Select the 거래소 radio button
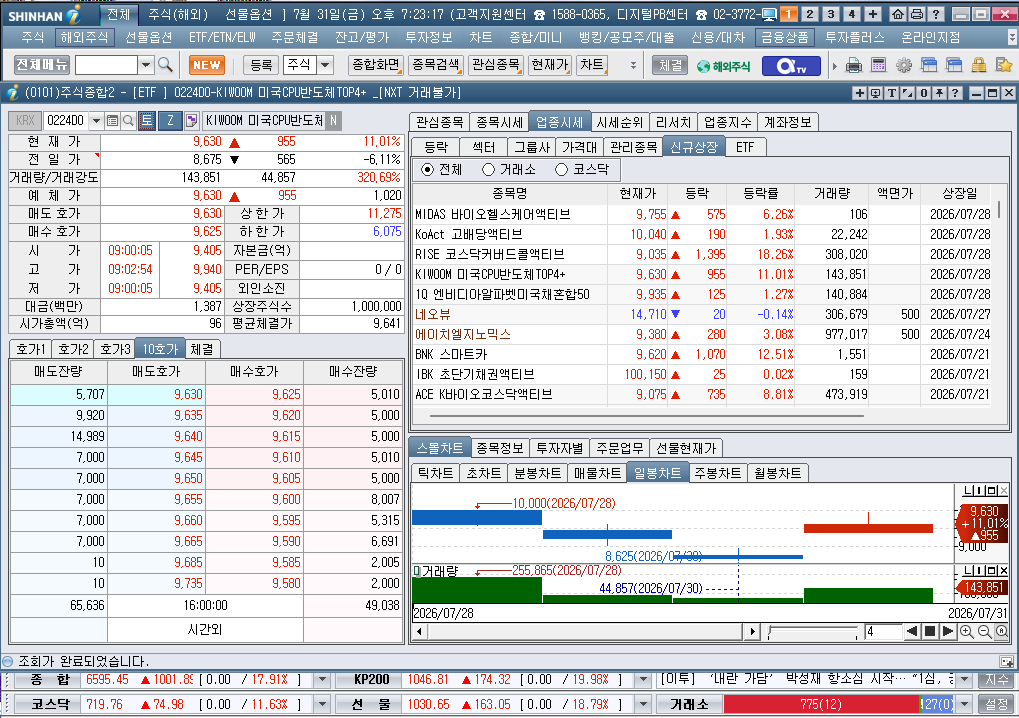1019x718 pixels. click(x=489, y=170)
